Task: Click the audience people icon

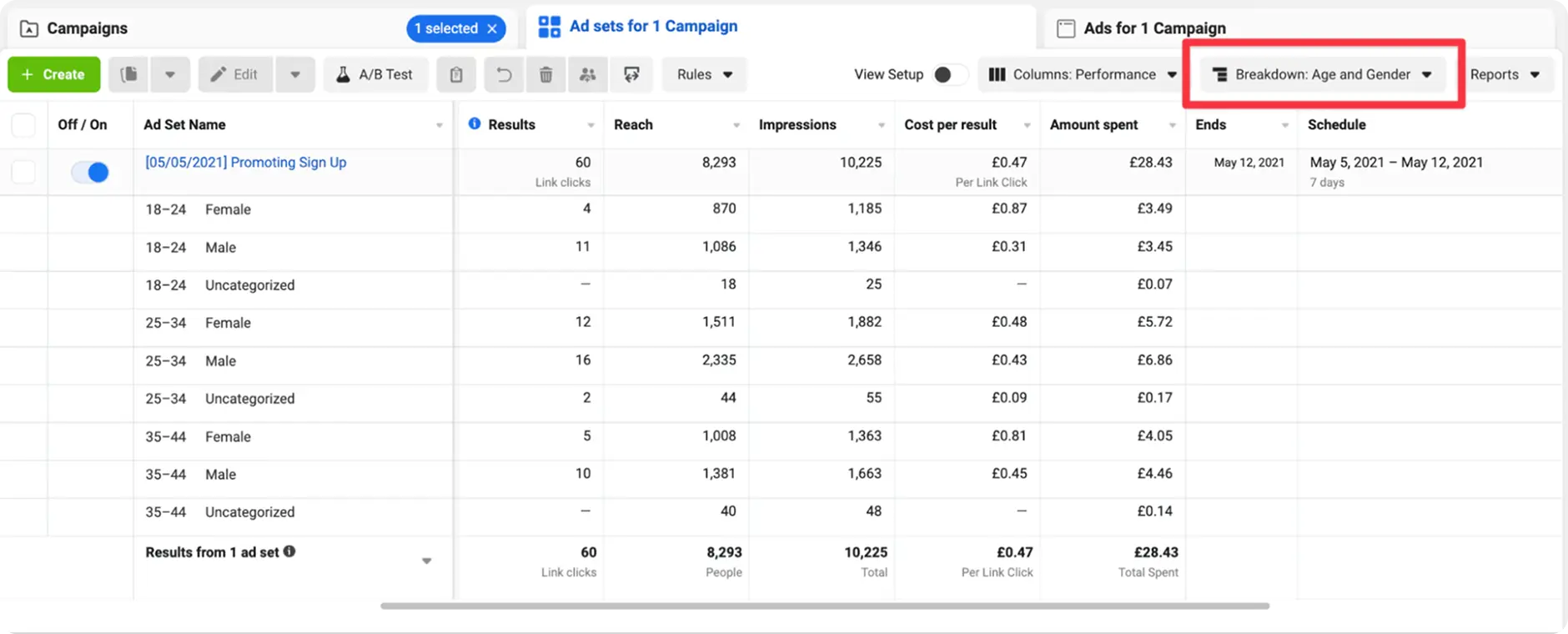Action: 588,74
